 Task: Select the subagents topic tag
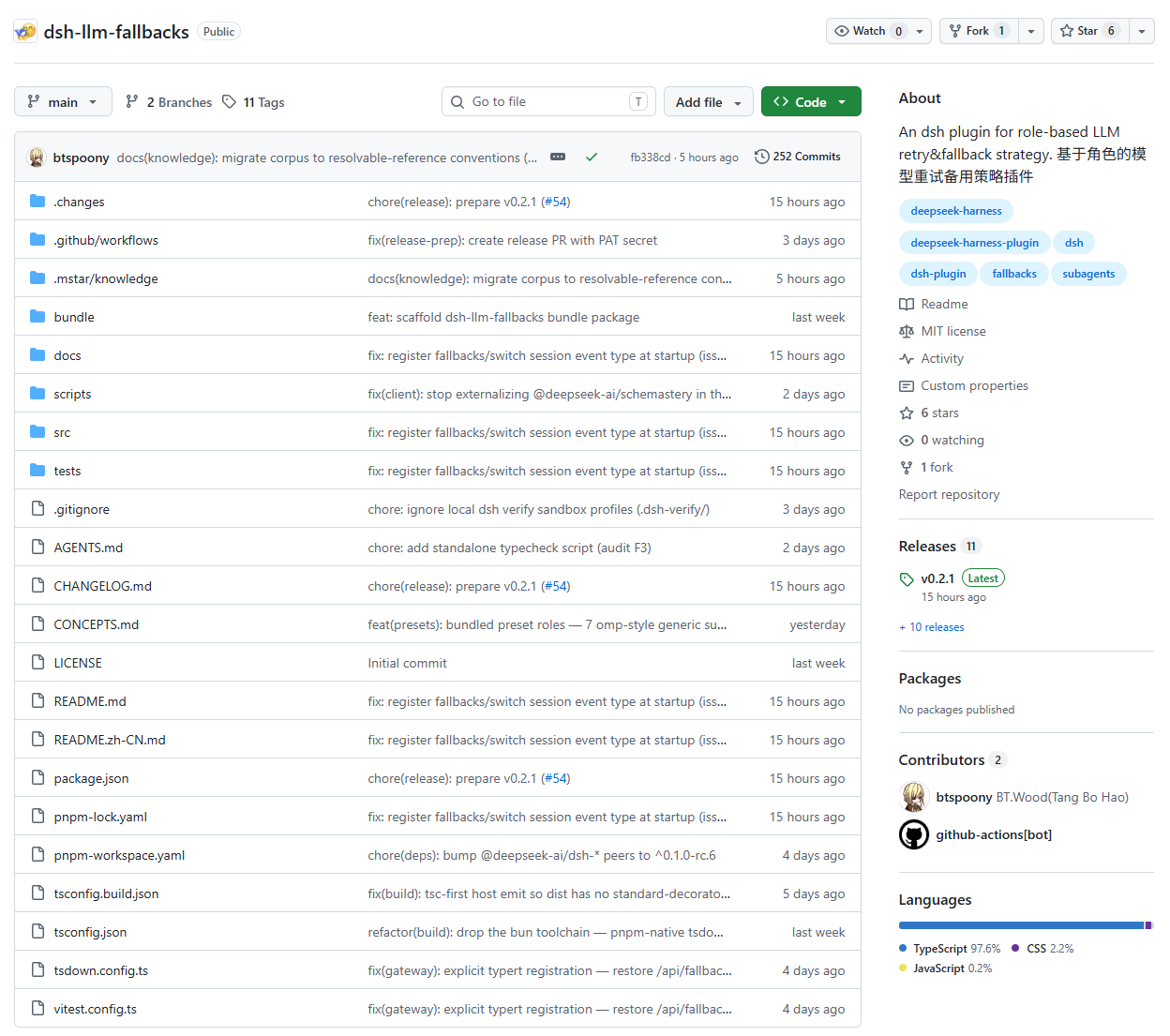tap(1088, 274)
